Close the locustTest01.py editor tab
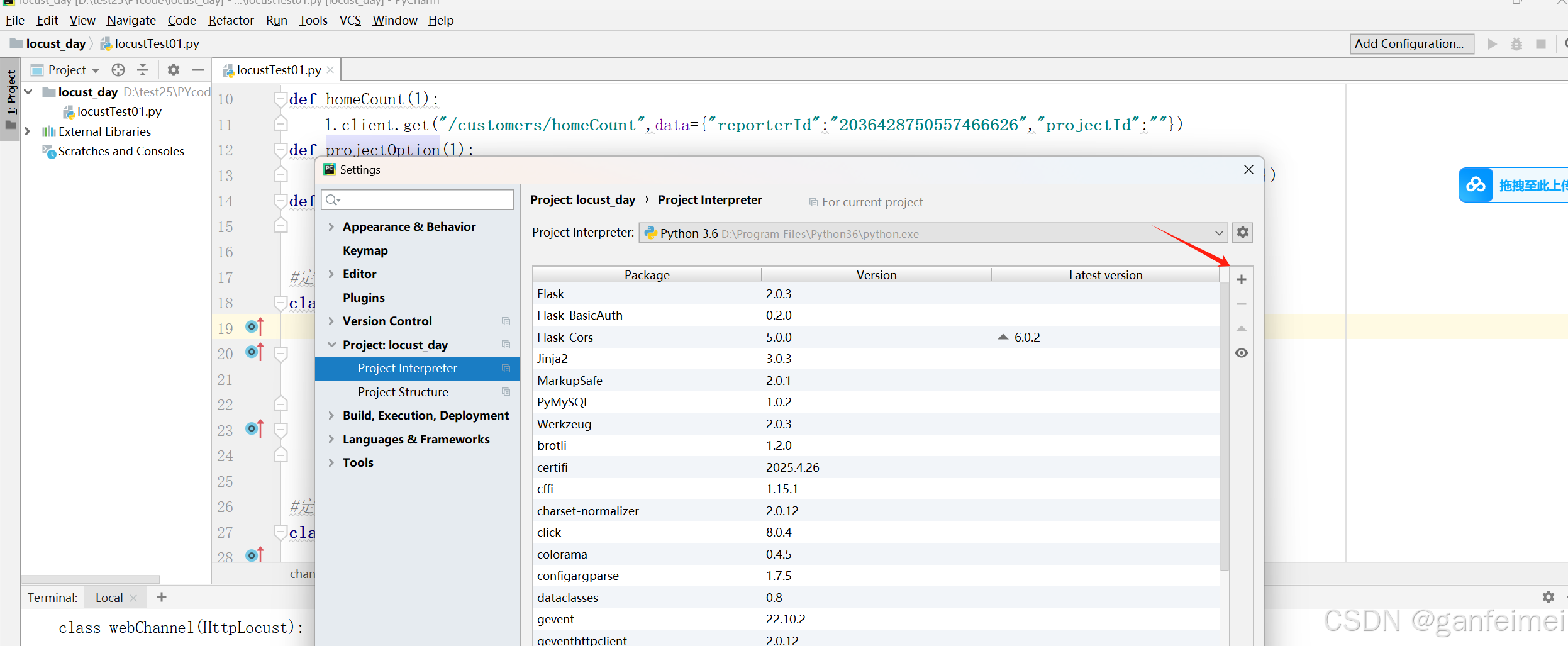 [x=330, y=70]
